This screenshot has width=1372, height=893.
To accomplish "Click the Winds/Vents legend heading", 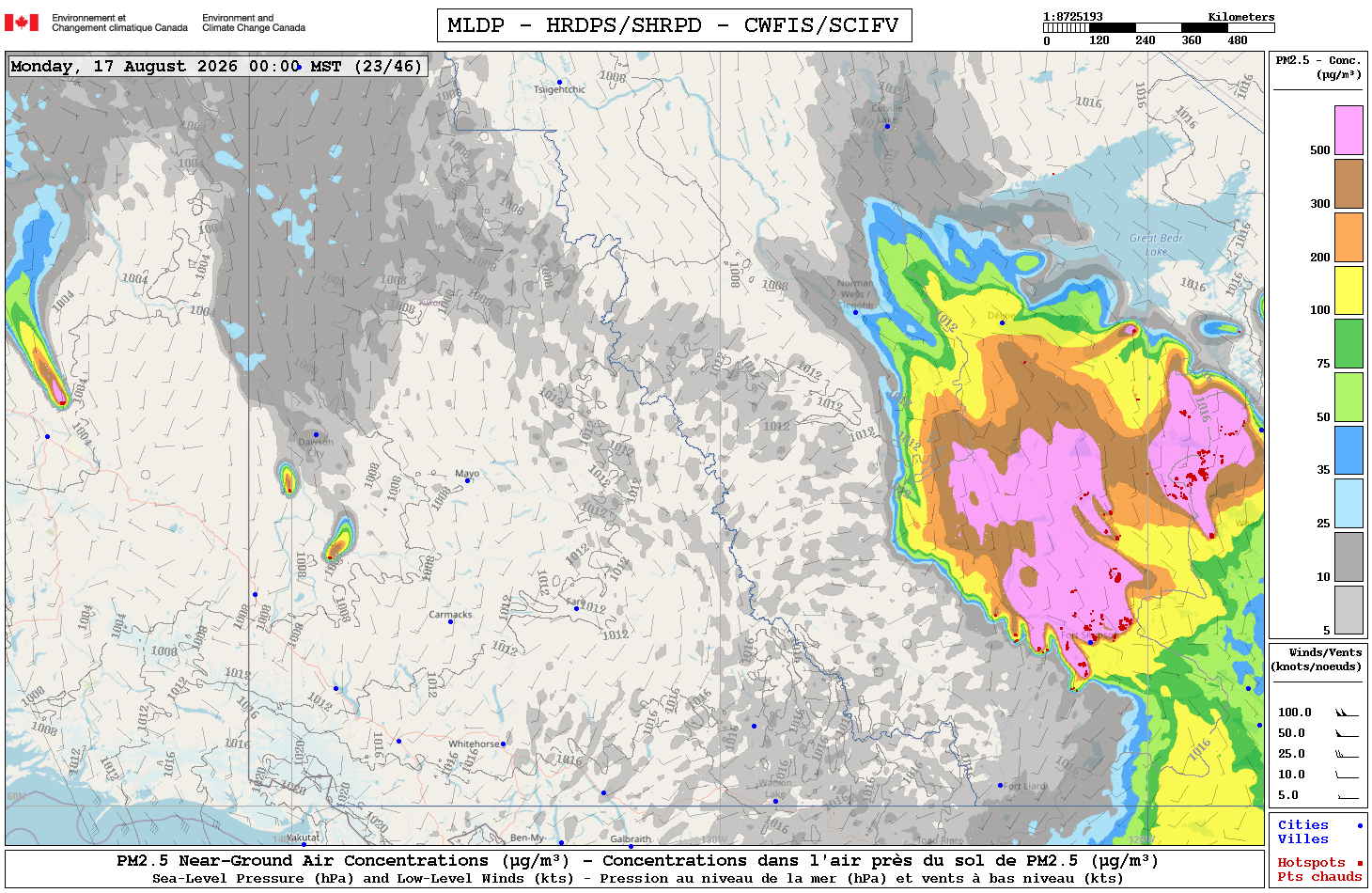I will pos(1317,659).
